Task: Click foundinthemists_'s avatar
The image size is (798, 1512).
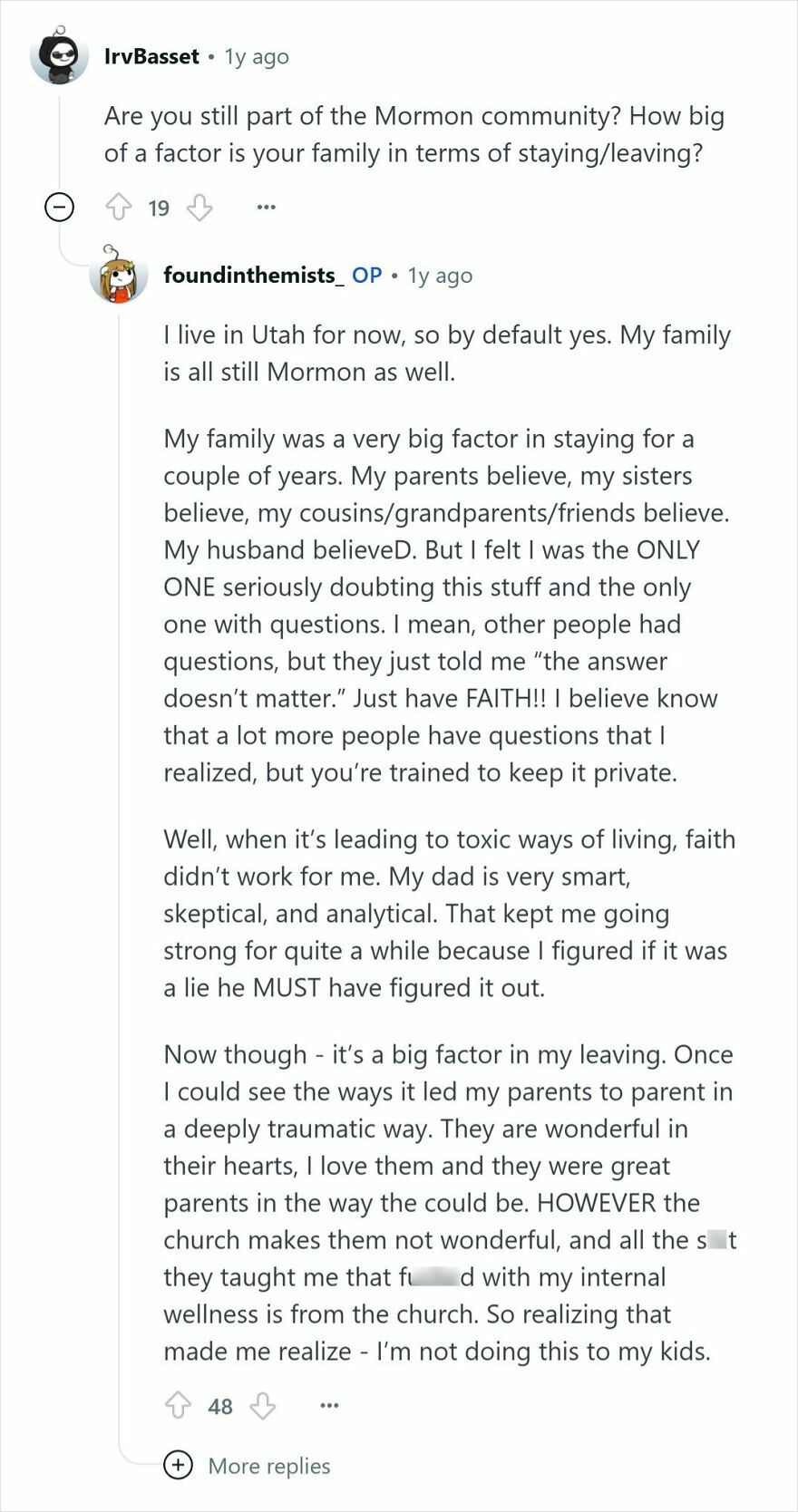Action: tap(119, 276)
